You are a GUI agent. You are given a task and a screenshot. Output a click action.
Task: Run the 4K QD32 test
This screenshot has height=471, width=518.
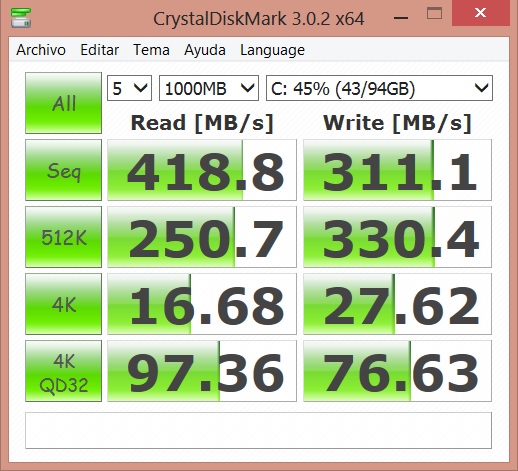click(63, 371)
